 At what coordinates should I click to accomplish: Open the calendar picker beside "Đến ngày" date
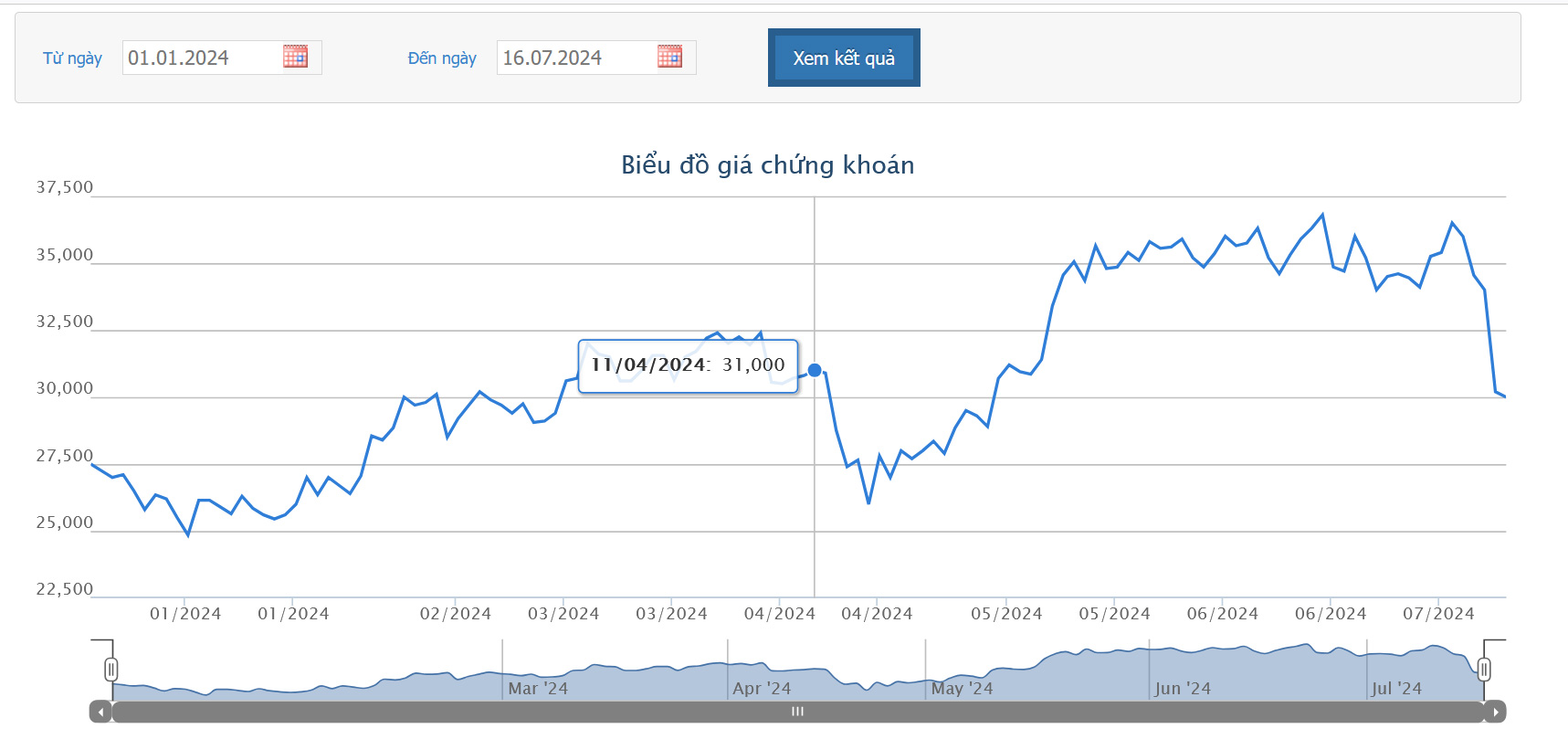669,57
